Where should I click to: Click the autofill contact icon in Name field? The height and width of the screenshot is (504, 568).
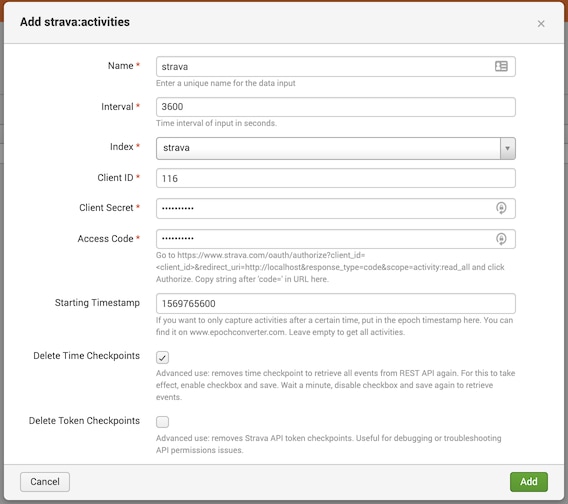coord(501,66)
